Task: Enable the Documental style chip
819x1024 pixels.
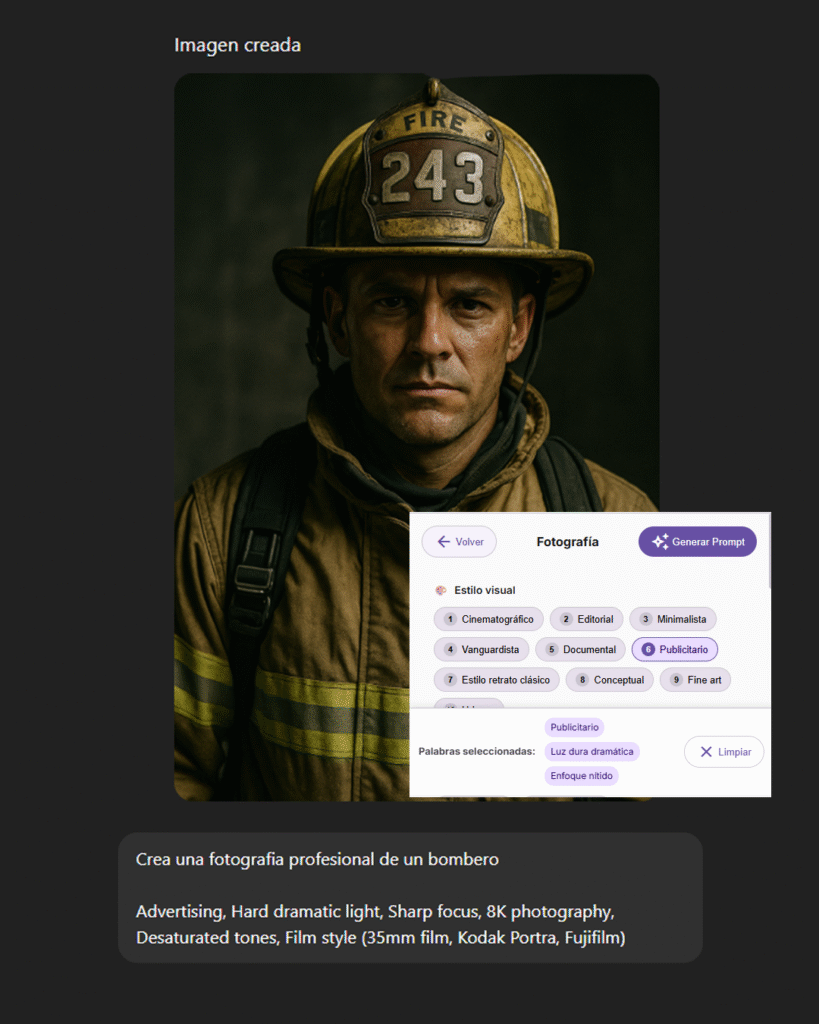Action: click(581, 649)
